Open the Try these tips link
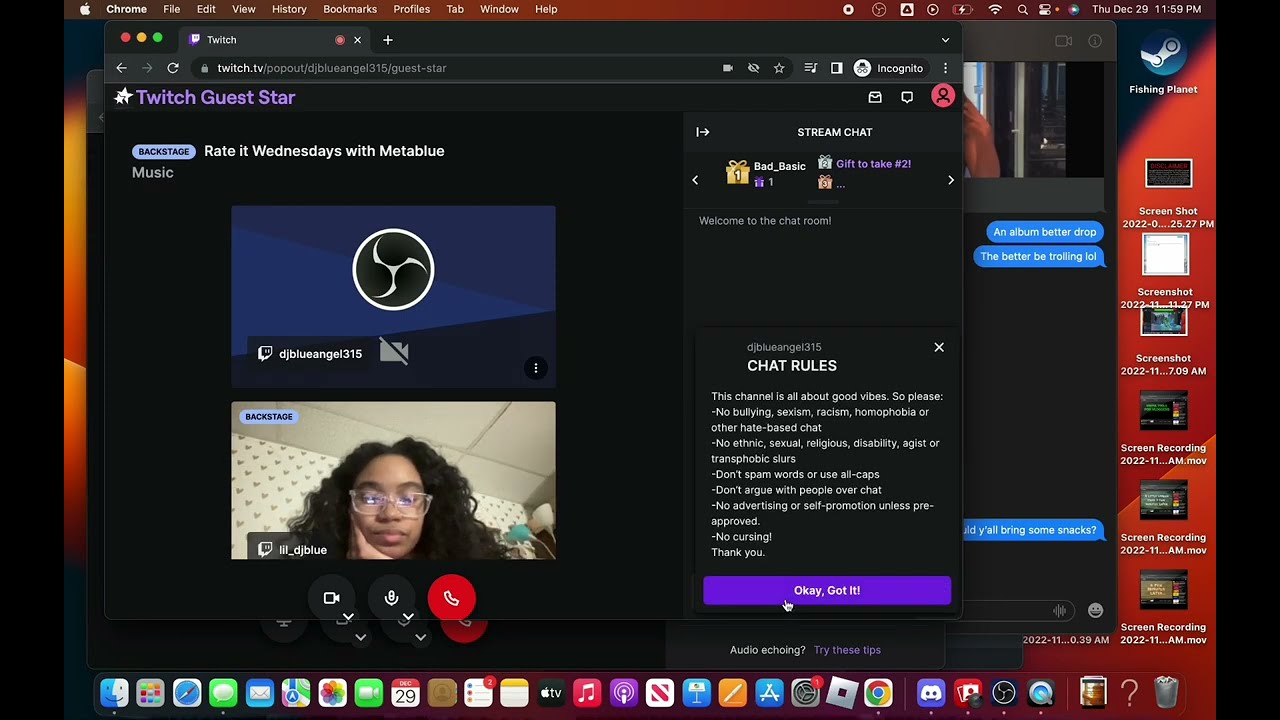Image resolution: width=1280 pixels, height=720 pixels. [847, 650]
